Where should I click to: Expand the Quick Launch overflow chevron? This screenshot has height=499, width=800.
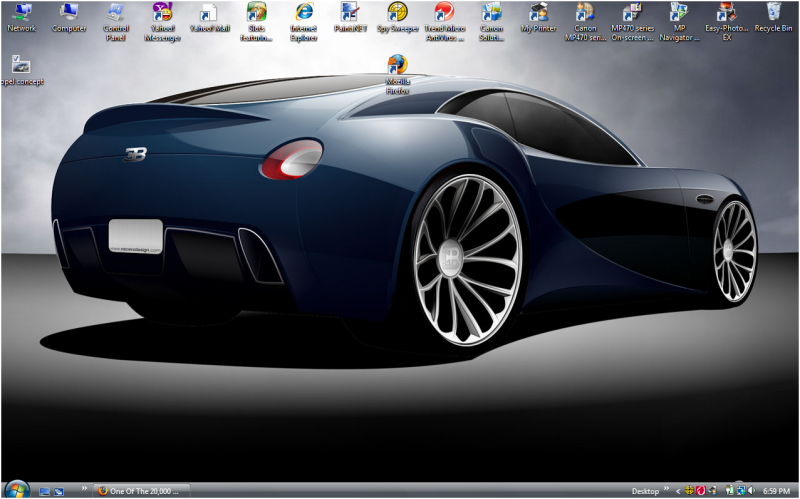tap(85, 490)
